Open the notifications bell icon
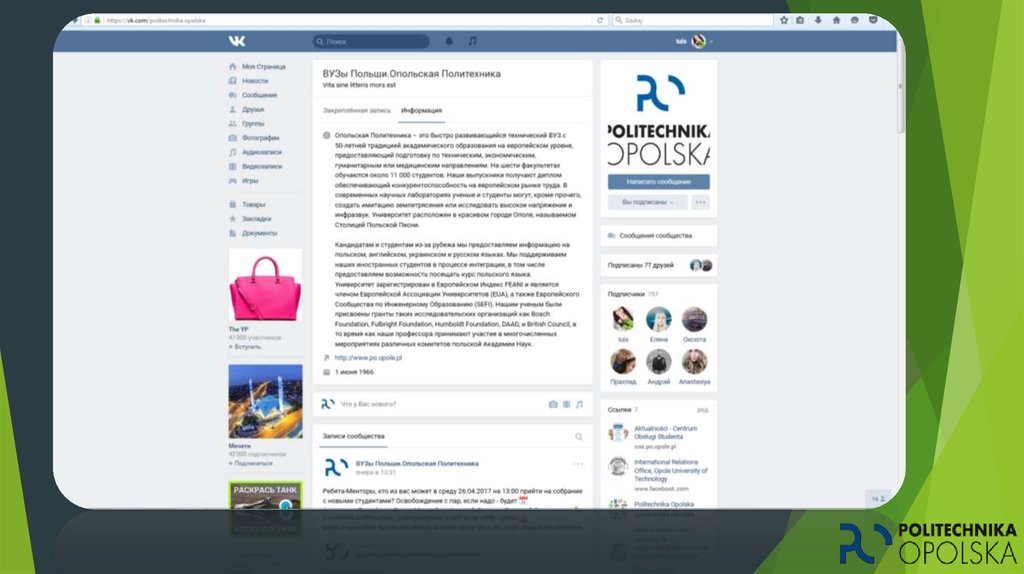1024x574 pixels. pyautogui.click(x=449, y=41)
